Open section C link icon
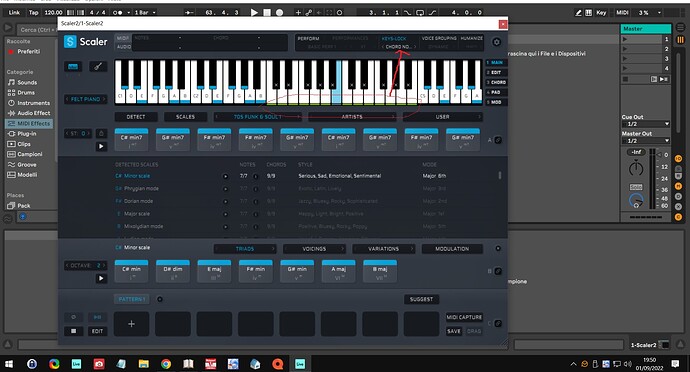 tap(498, 323)
